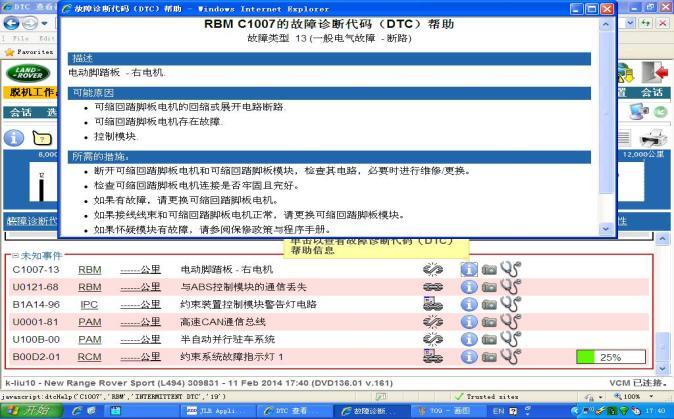Click stethoscope diagnose icon for U0121-68 row
The height and width of the screenshot is (419, 674).
[x=510, y=287]
